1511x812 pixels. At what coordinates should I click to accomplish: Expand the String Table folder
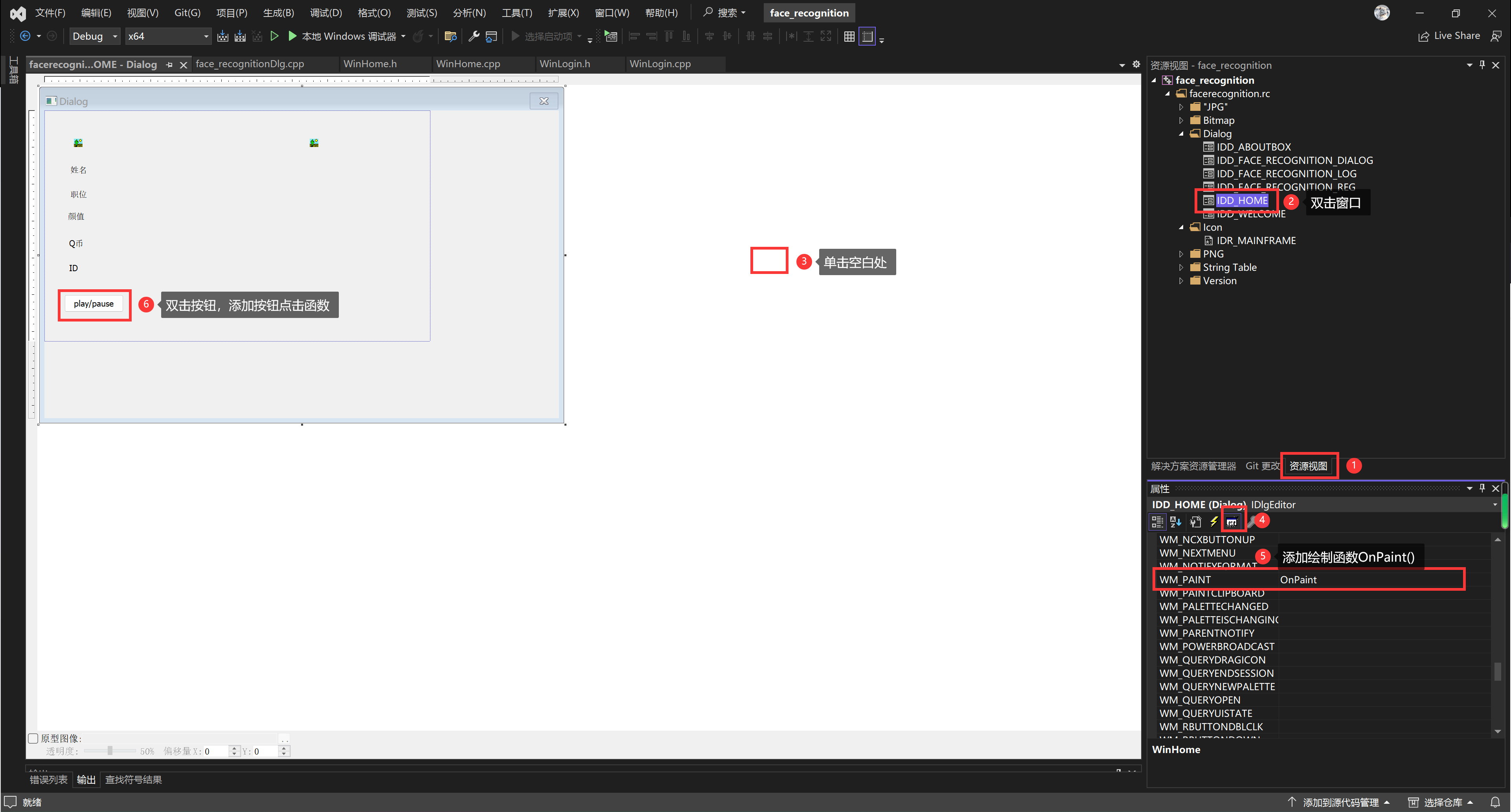pyautogui.click(x=1181, y=268)
